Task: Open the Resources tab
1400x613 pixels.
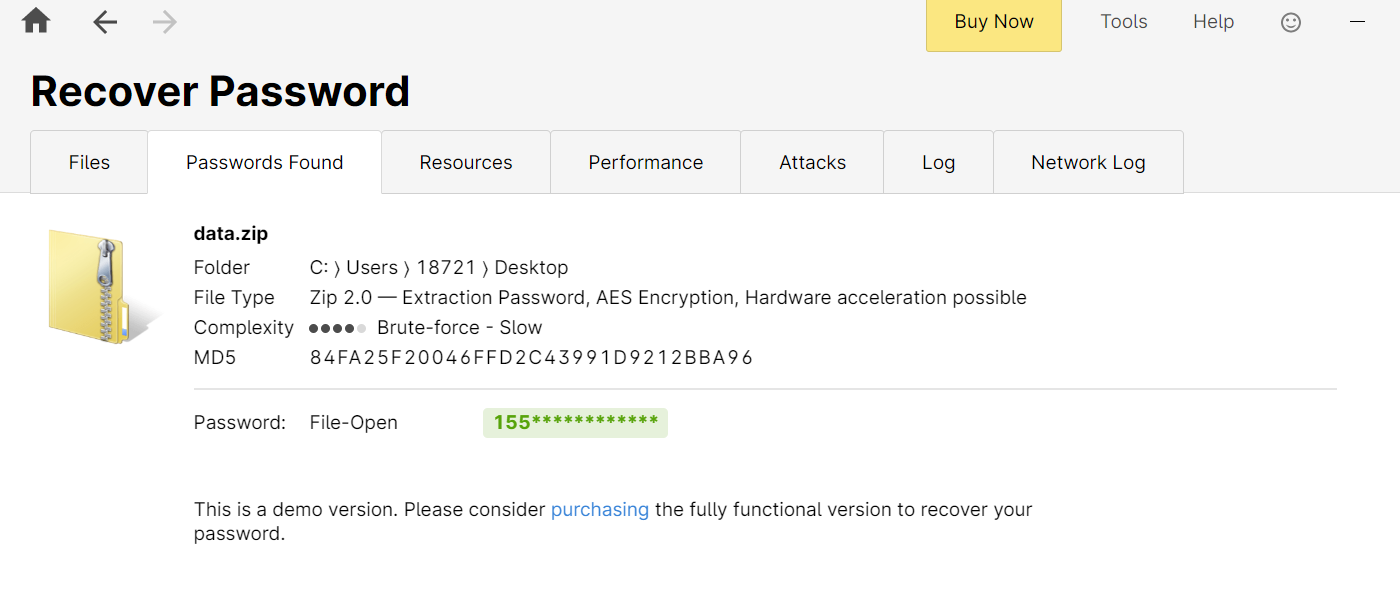Action: coord(466,163)
